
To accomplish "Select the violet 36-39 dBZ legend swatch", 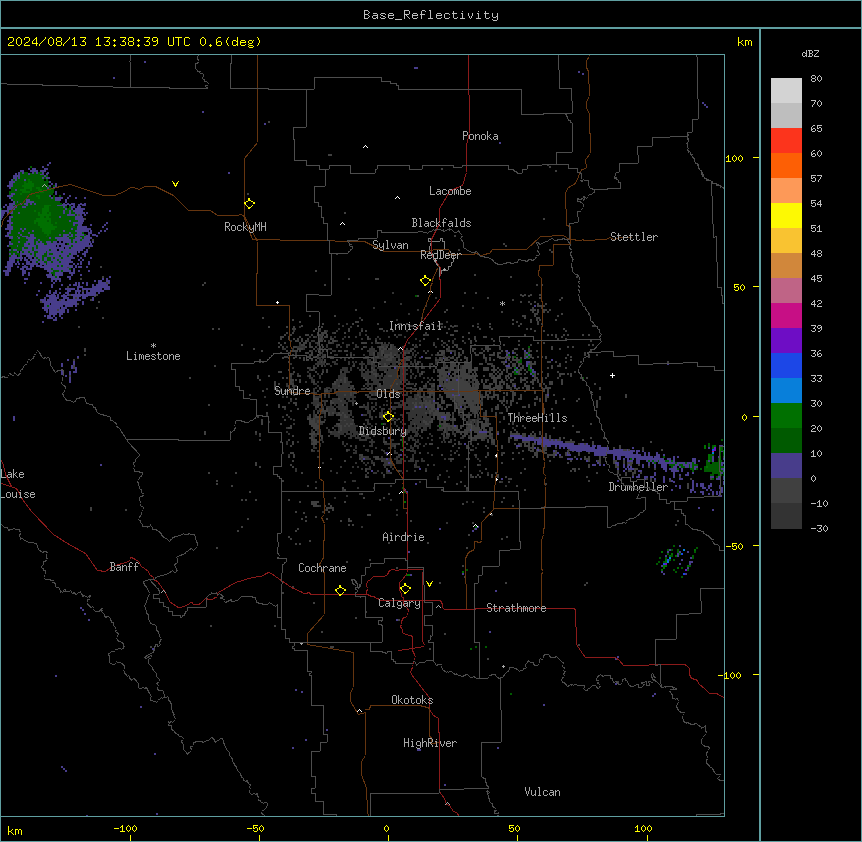I will [x=786, y=340].
